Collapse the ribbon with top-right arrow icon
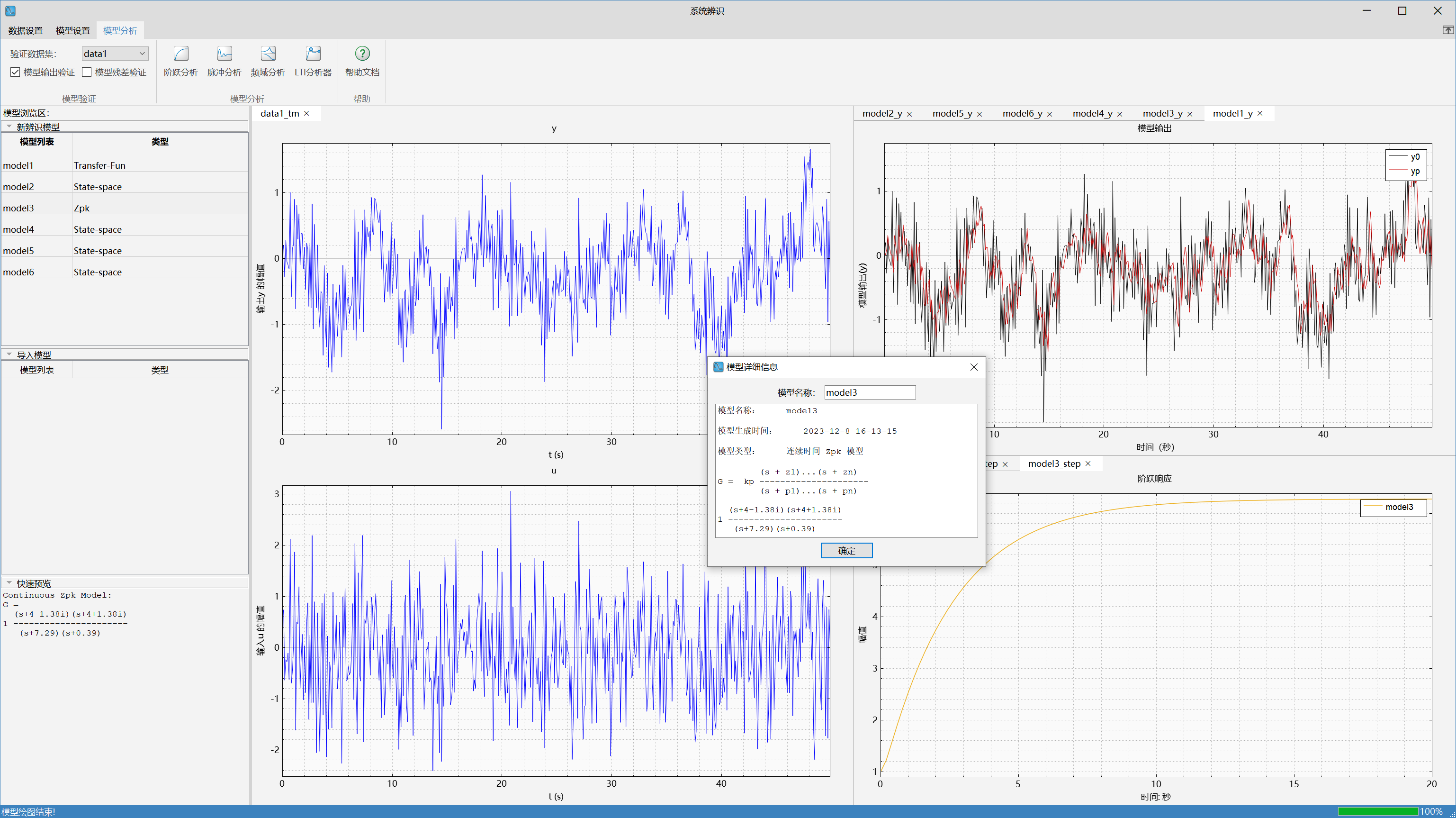 (x=1447, y=30)
